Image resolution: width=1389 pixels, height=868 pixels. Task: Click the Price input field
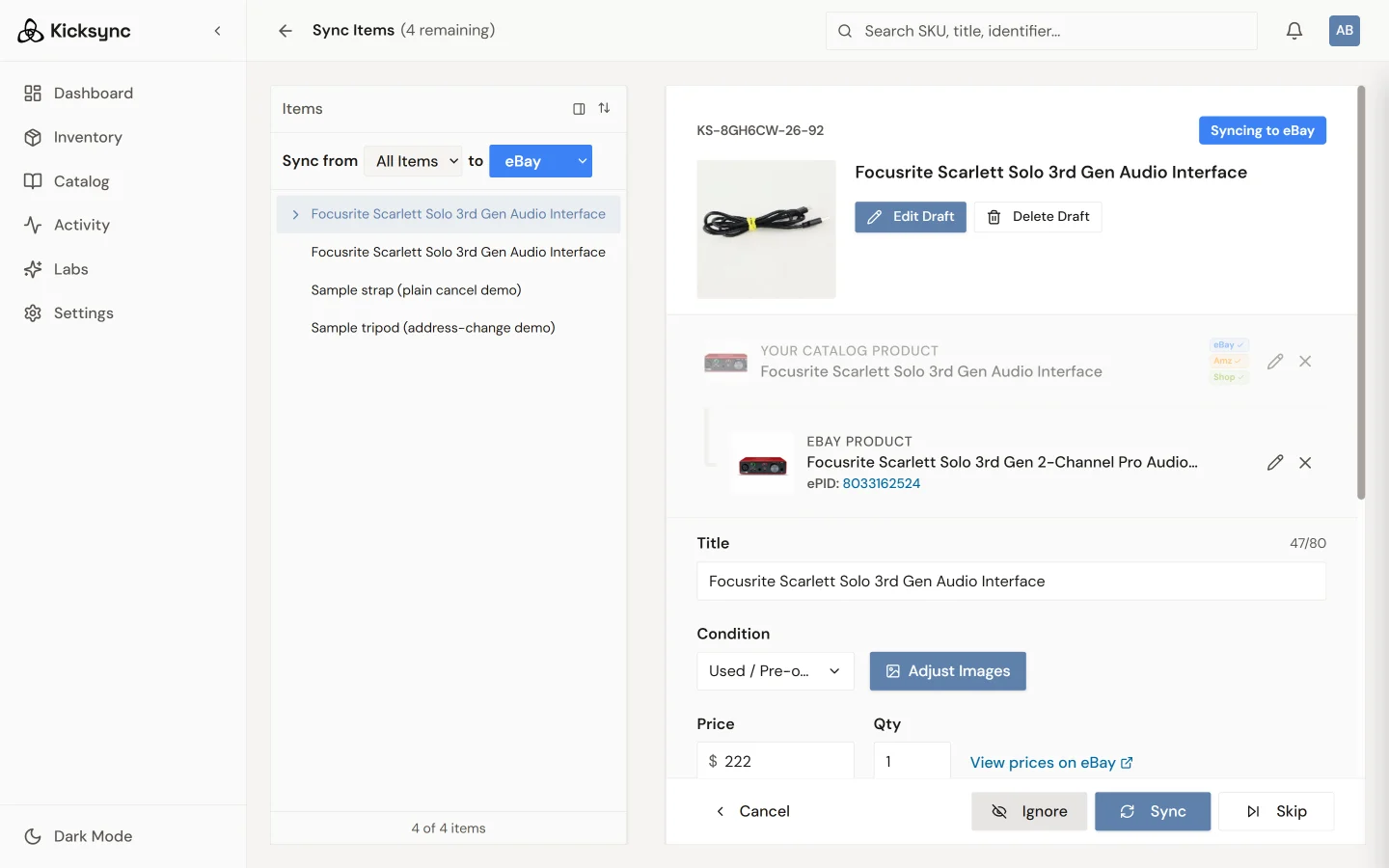[776, 761]
